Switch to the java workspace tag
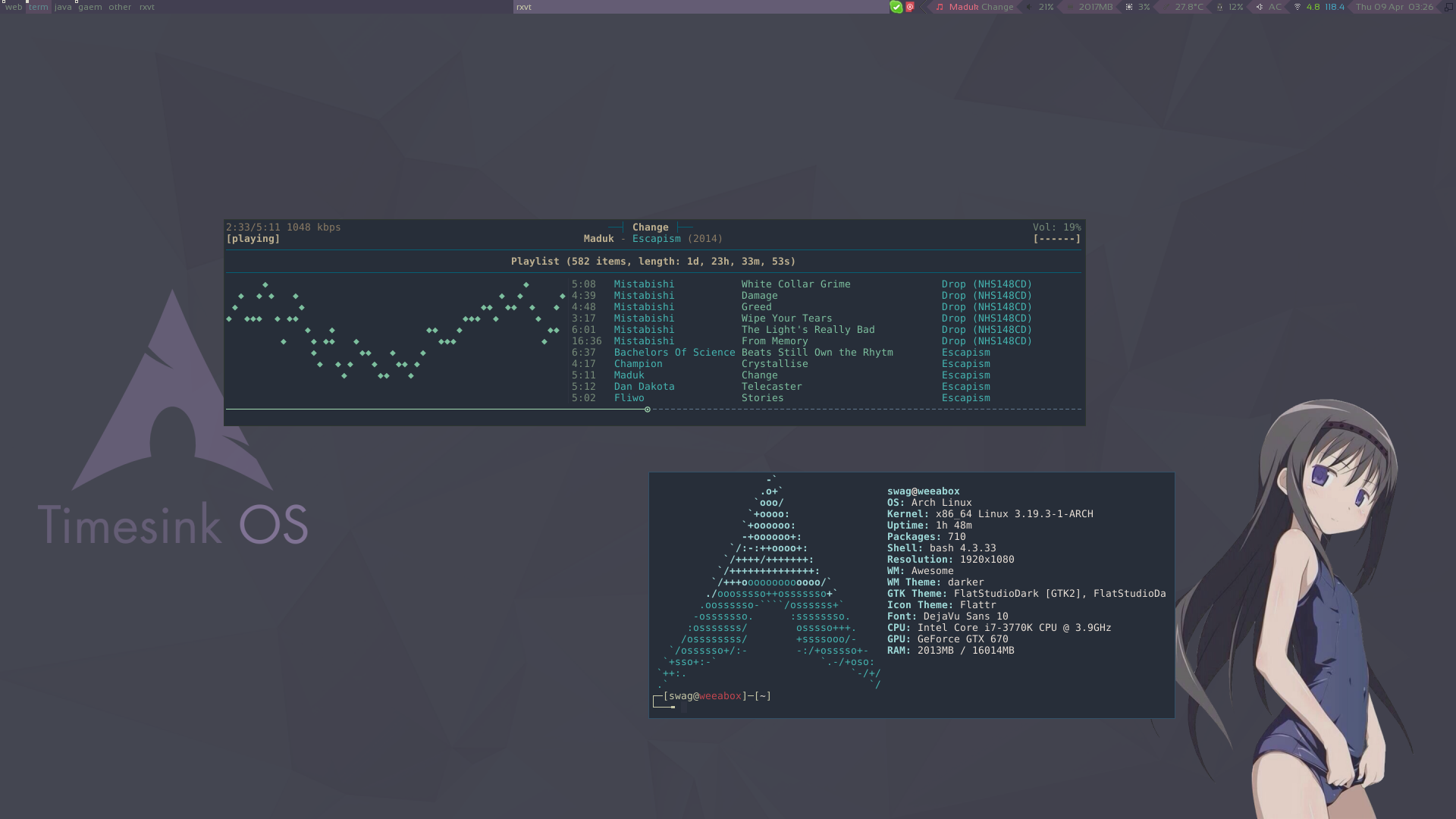This screenshot has height=819, width=1456. pos(63,7)
